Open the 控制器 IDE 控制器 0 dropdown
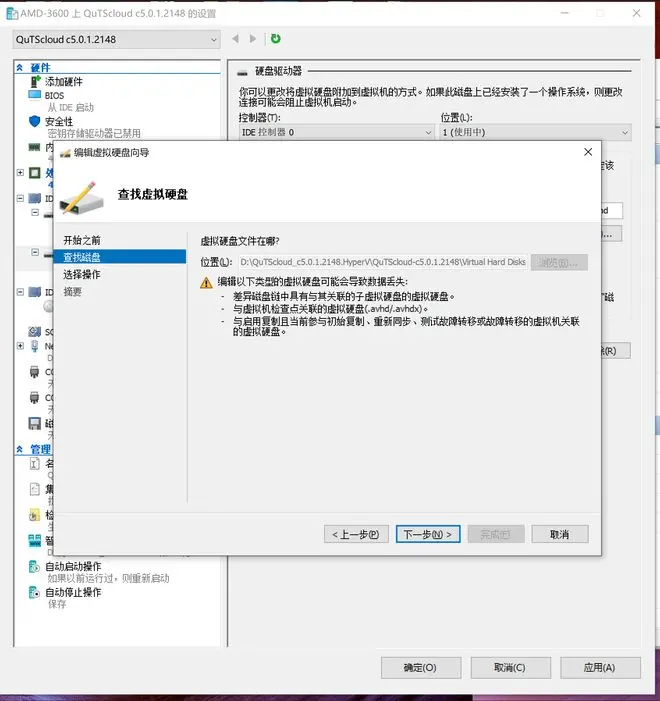Image resolution: width=660 pixels, height=701 pixels. 336,132
